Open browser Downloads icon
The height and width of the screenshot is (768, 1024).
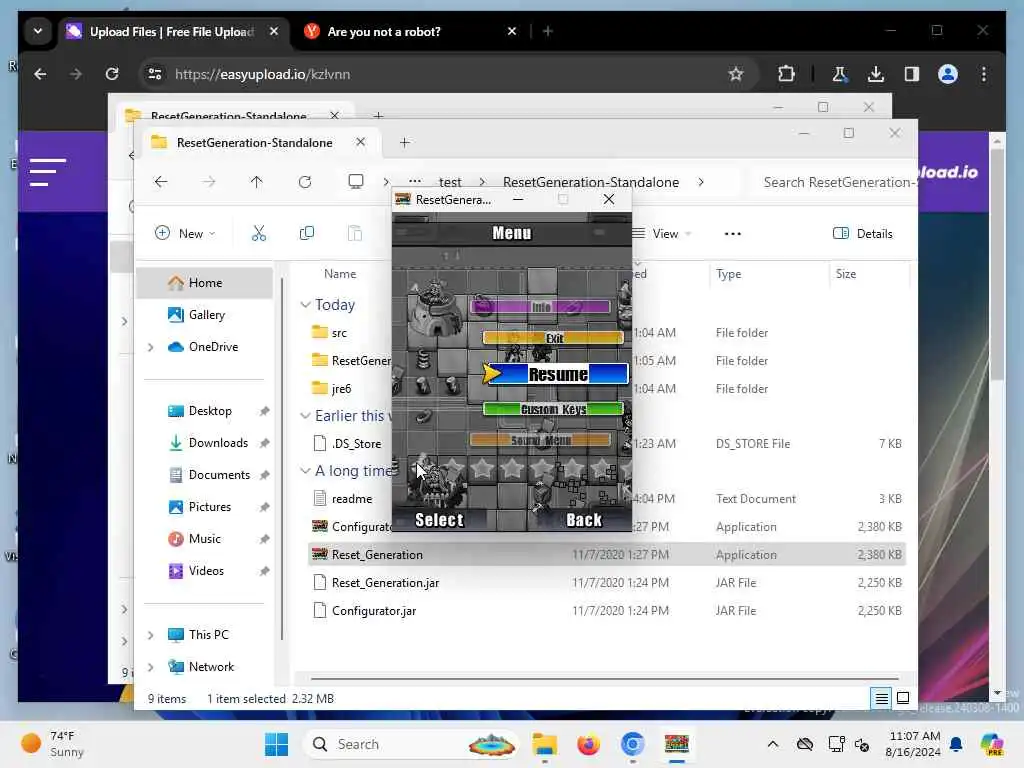pyautogui.click(x=876, y=74)
